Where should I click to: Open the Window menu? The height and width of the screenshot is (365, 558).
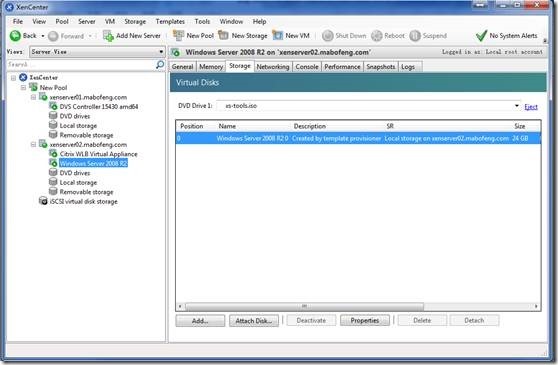[x=231, y=21]
